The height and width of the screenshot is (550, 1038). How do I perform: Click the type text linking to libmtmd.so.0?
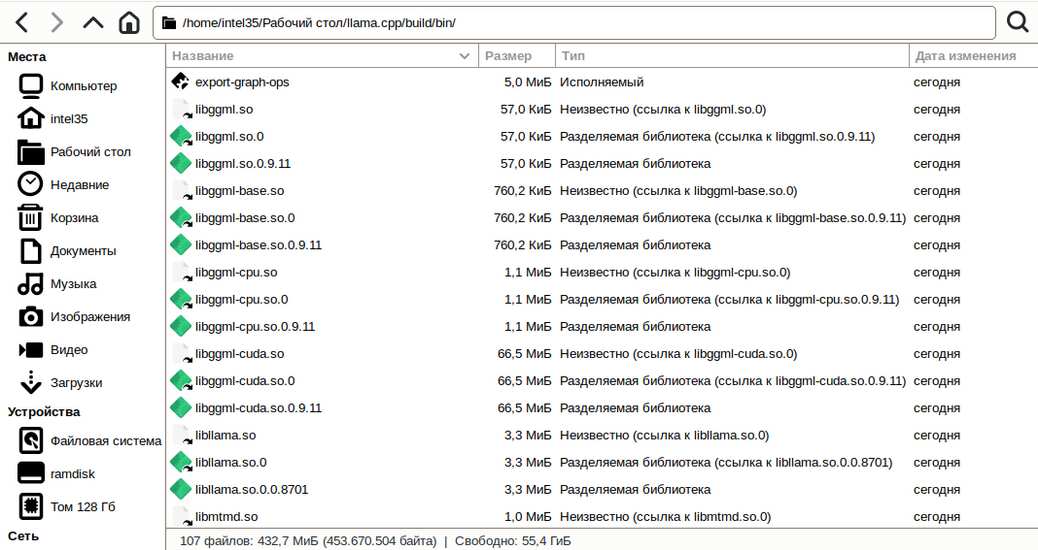coord(665,516)
